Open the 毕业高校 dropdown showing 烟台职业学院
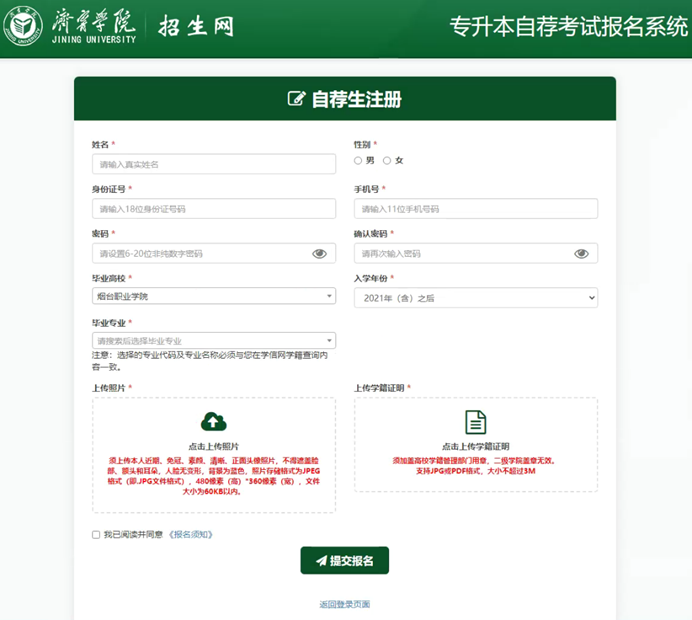 coord(213,297)
